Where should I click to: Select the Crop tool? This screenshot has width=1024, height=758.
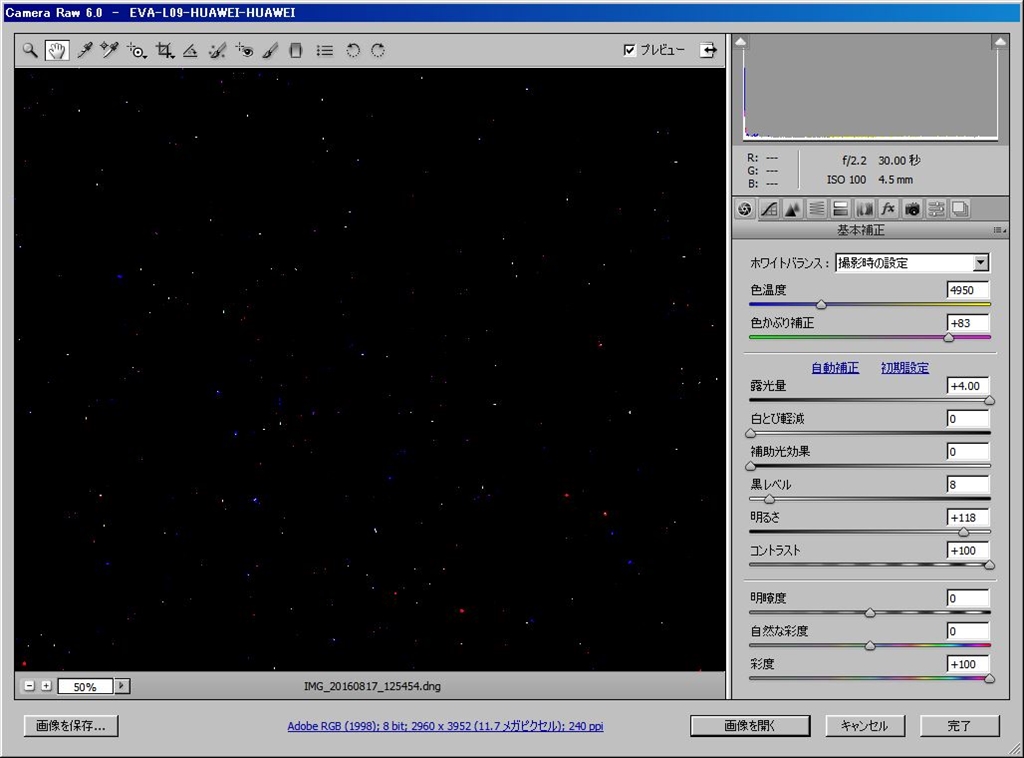[x=165, y=50]
